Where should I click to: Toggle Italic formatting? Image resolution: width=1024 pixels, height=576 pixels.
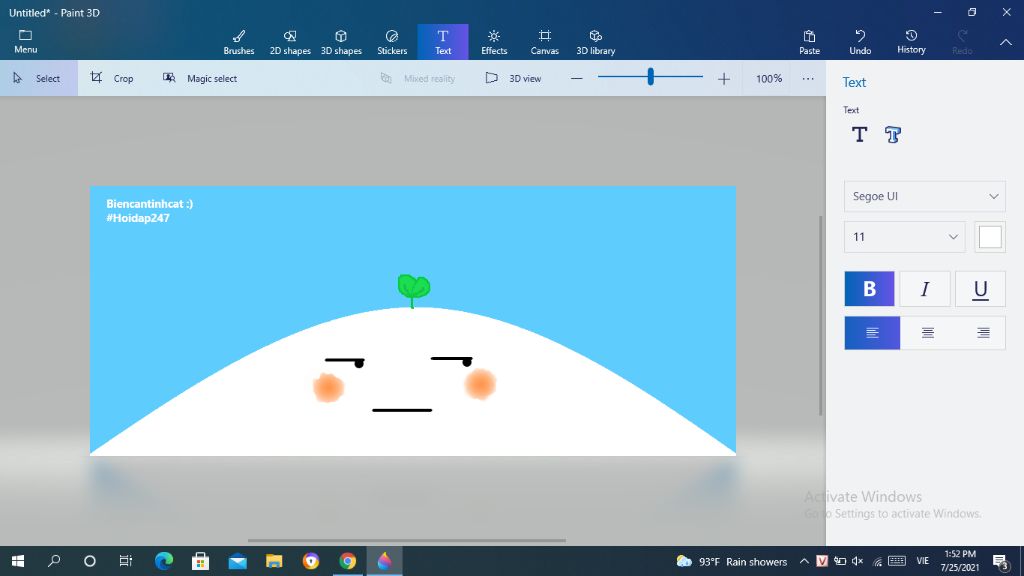pos(925,289)
